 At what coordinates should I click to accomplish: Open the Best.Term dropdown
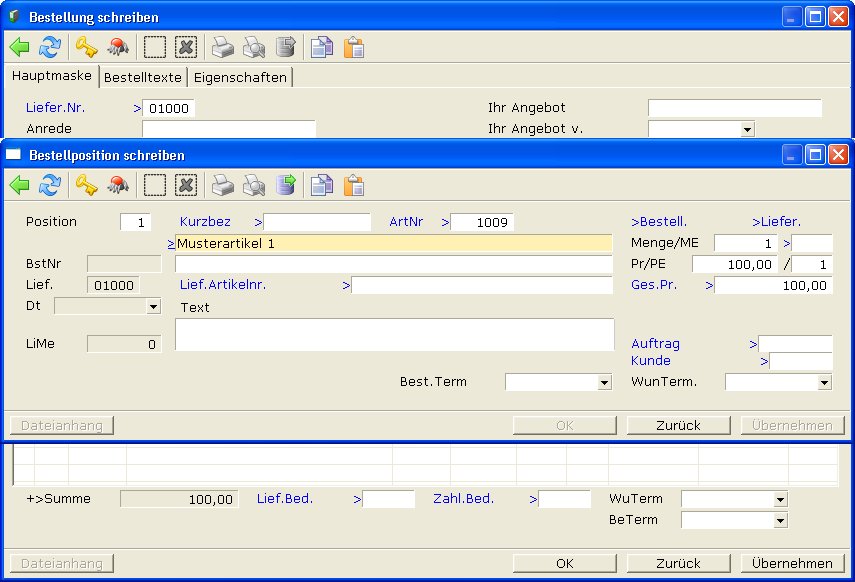[604, 382]
